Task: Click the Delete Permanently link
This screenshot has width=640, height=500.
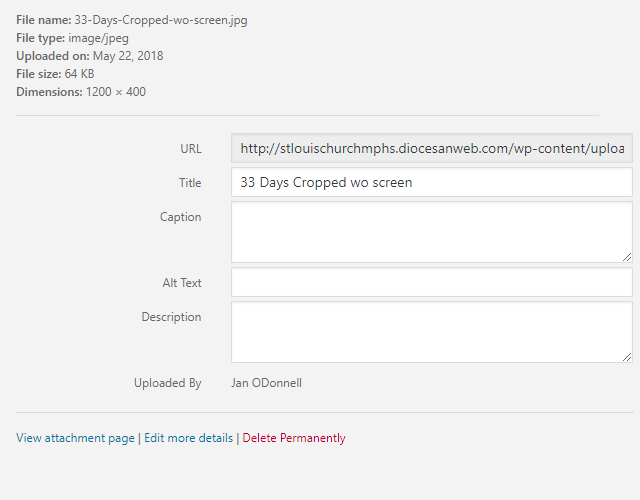Action: point(294,438)
